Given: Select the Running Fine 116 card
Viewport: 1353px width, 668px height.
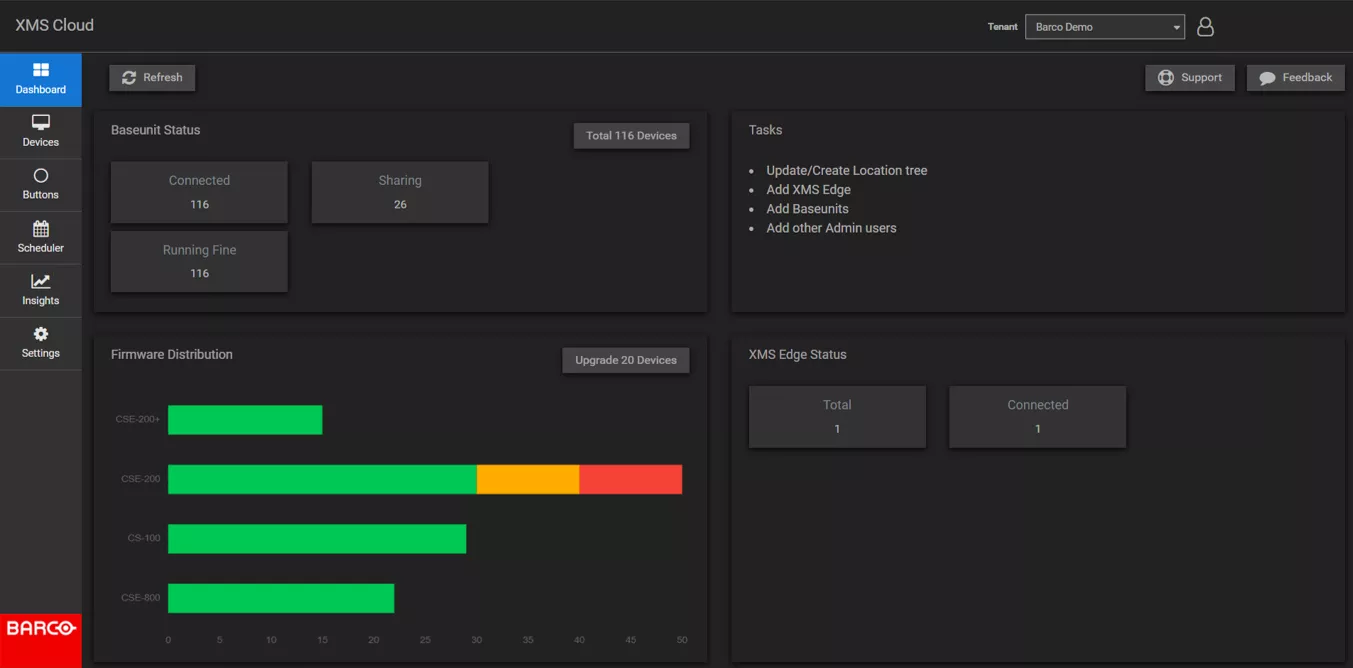Looking at the screenshot, I should (199, 261).
